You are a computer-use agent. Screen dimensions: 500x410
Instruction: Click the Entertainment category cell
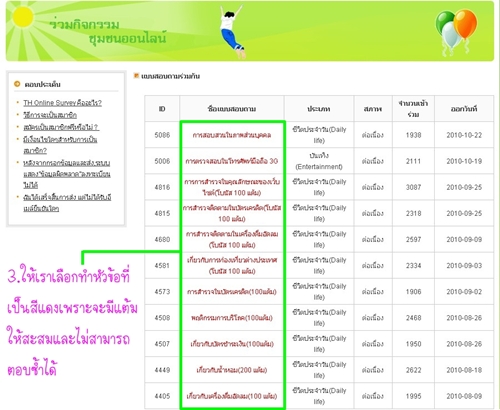[319, 161]
